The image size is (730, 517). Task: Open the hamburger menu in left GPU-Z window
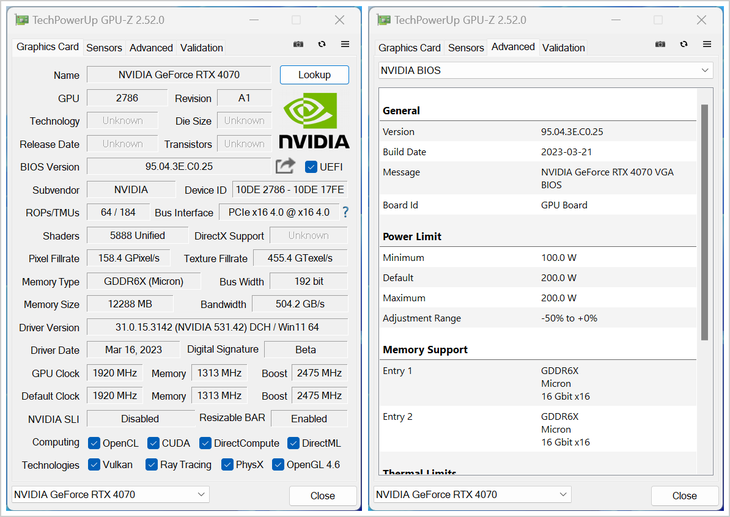tap(345, 45)
